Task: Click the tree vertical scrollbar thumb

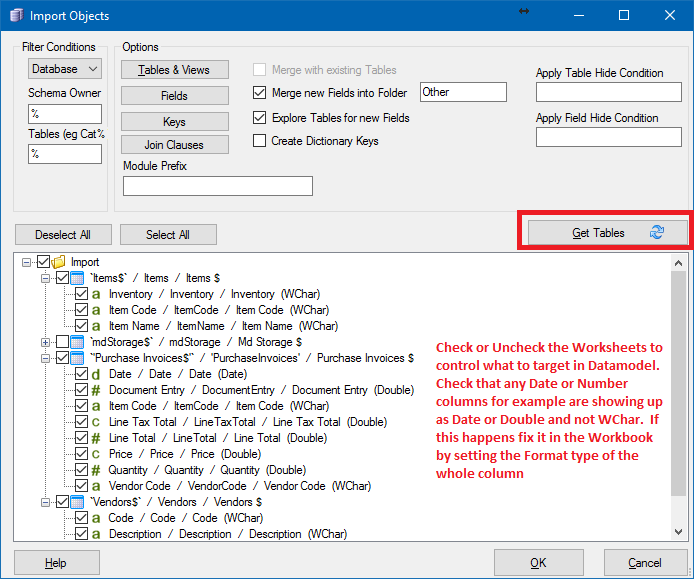Action: point(678,383)
